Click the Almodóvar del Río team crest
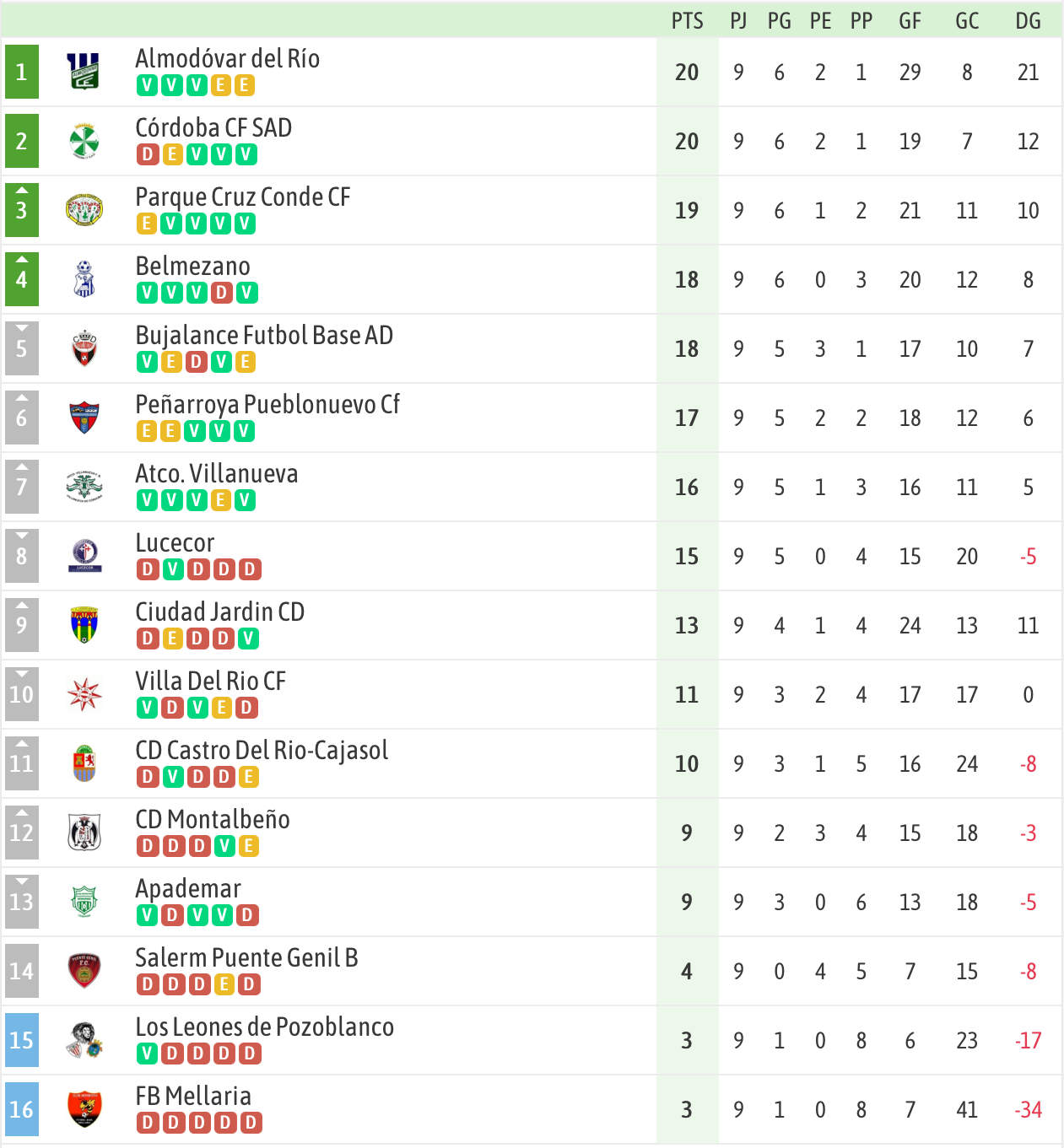Image resolution: width=1064 pixels, height=1148 pixels. pos(84,72)
